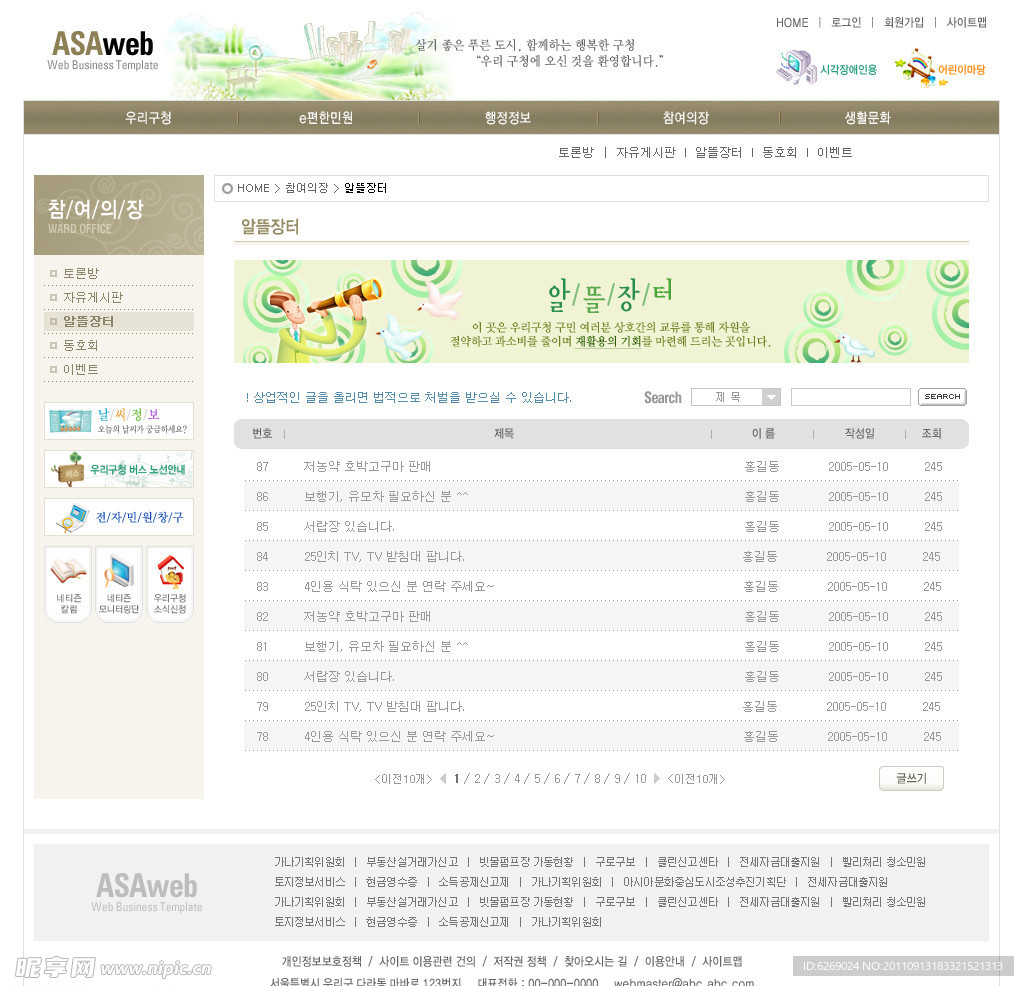Image resolution: width=1024 pixels, height=986 pixels.
Task: Open the 날씨정보 weather banner
Action: 119,421
